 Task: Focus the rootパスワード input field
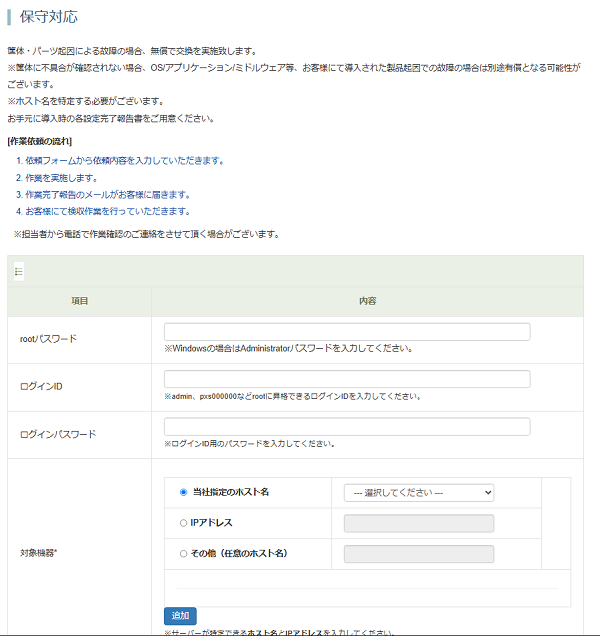(x=347, y=332)
